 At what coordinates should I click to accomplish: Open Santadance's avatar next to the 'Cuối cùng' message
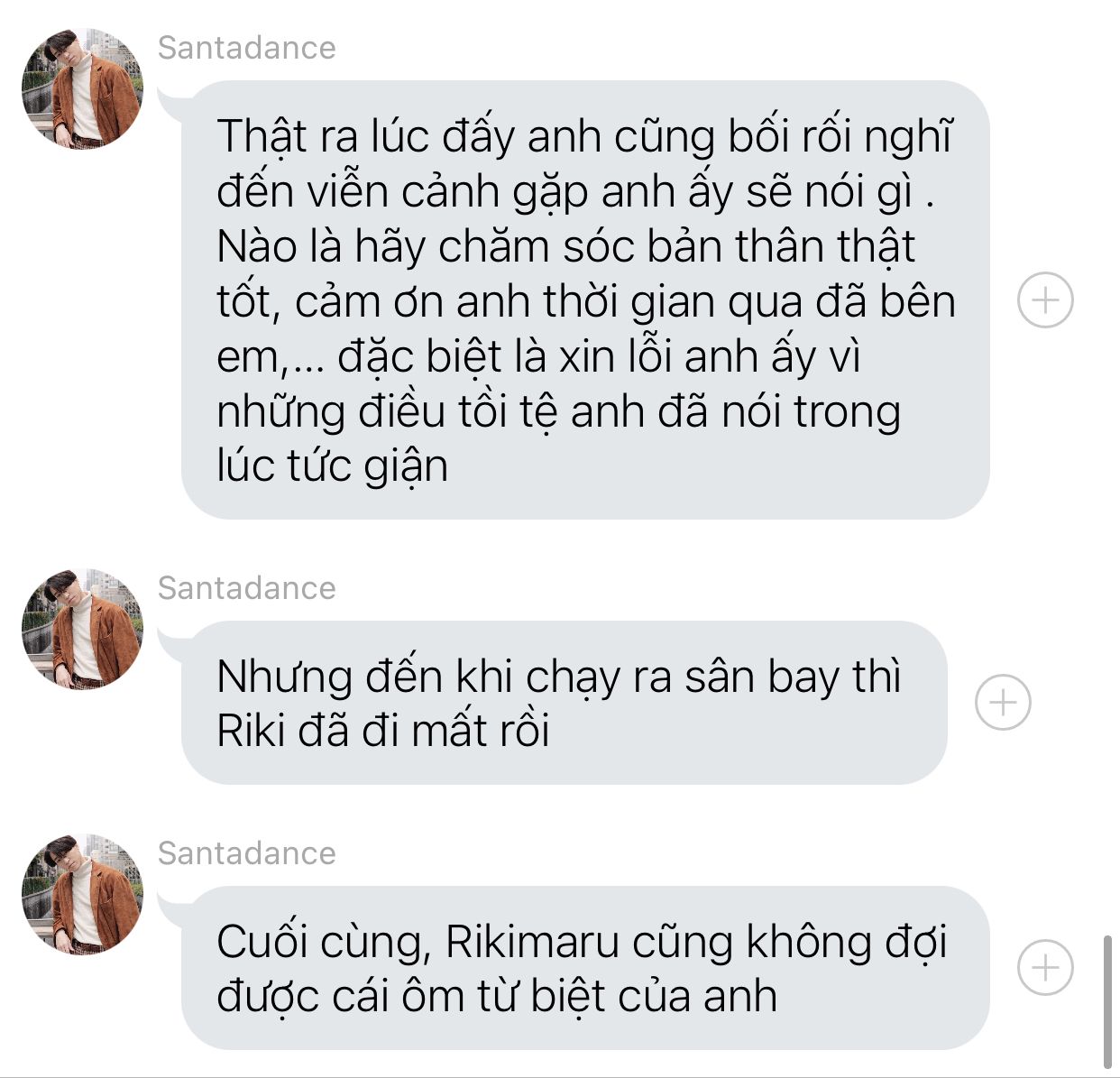82,894
